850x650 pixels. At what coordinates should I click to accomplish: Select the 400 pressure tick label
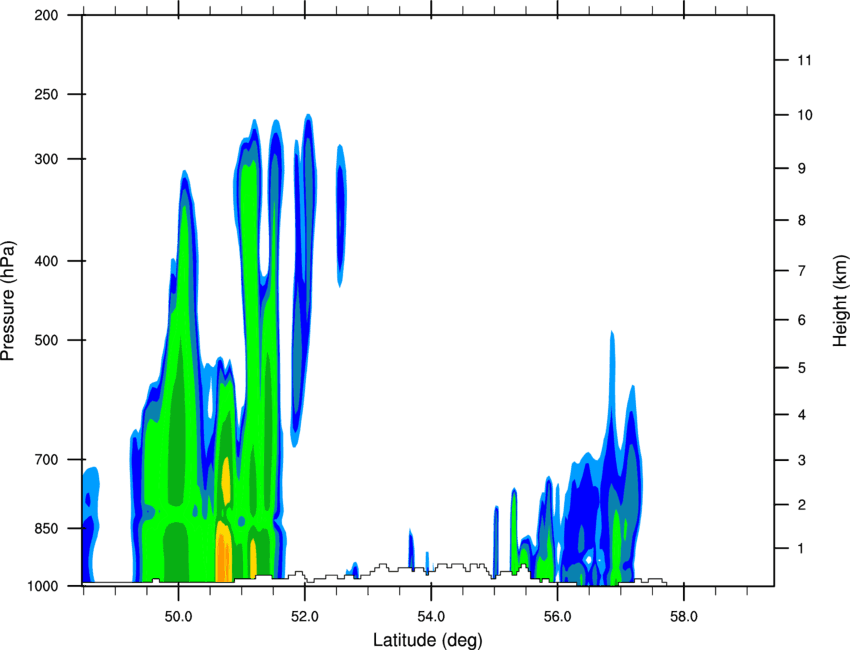[x=46, y=261]
